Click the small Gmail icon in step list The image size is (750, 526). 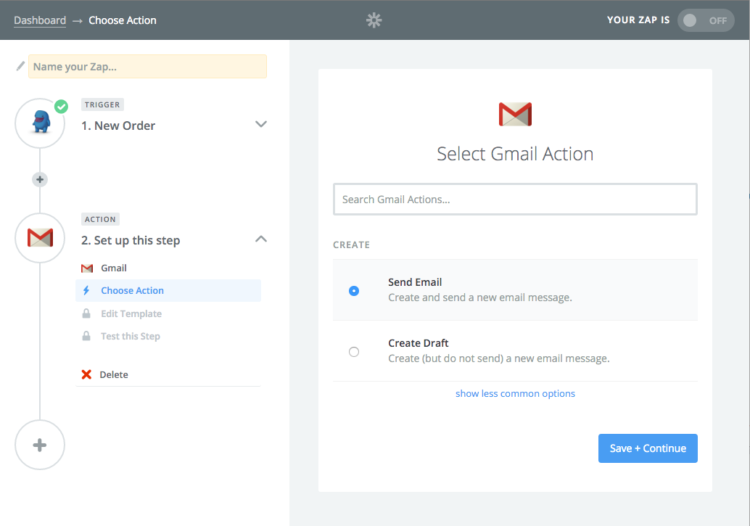[x=87, y=268]
